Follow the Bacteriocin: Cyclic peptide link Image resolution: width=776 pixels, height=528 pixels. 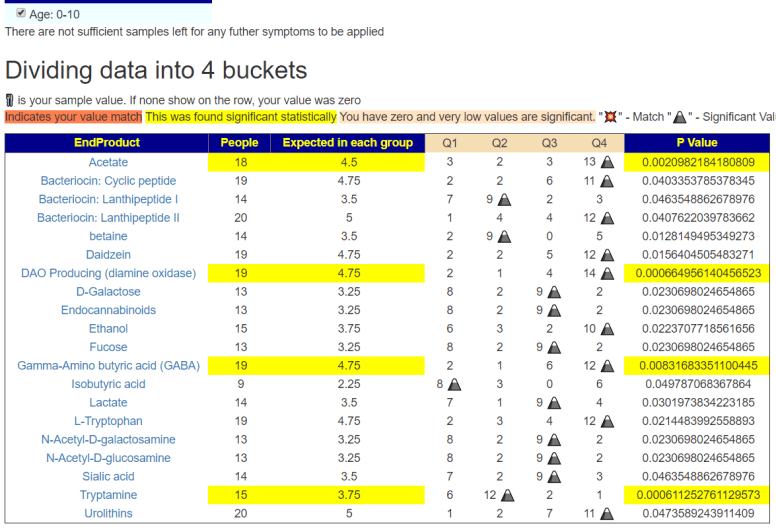click(x=108, y=181)
